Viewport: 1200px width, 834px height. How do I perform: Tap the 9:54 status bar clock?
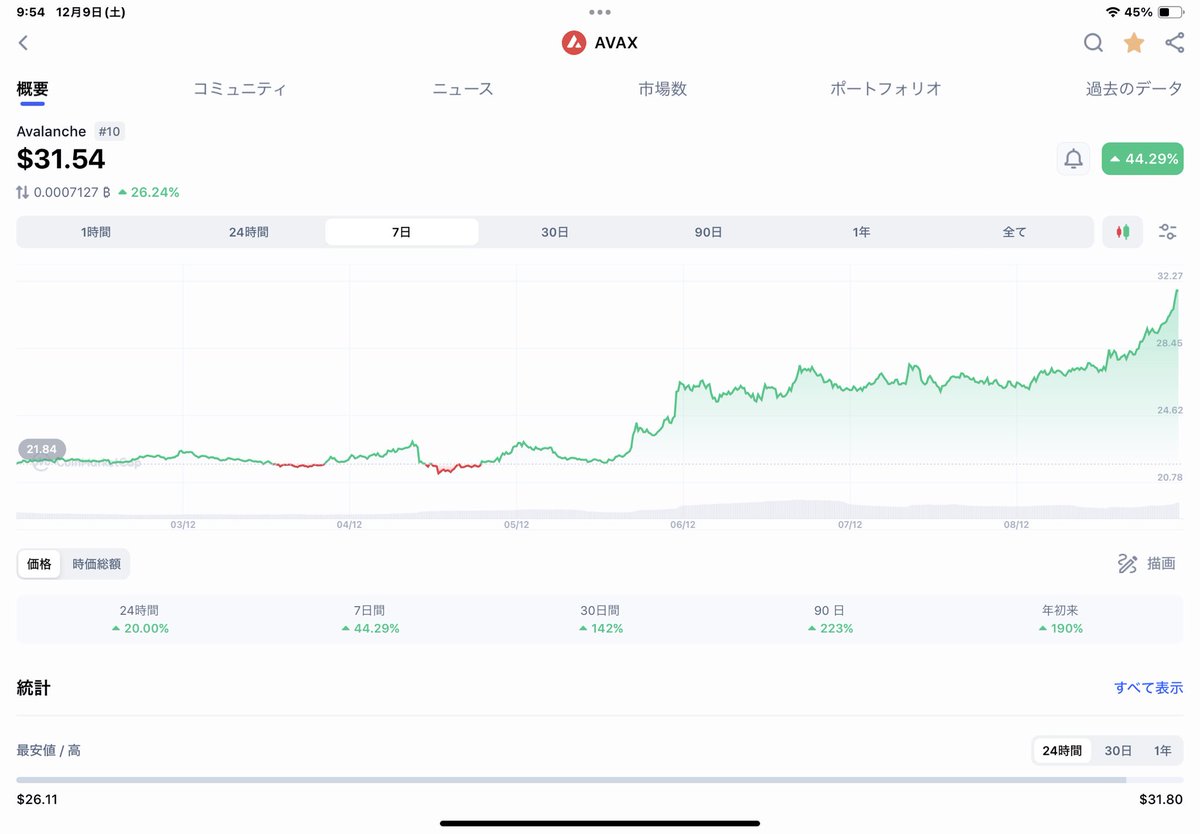click(31, 12)
